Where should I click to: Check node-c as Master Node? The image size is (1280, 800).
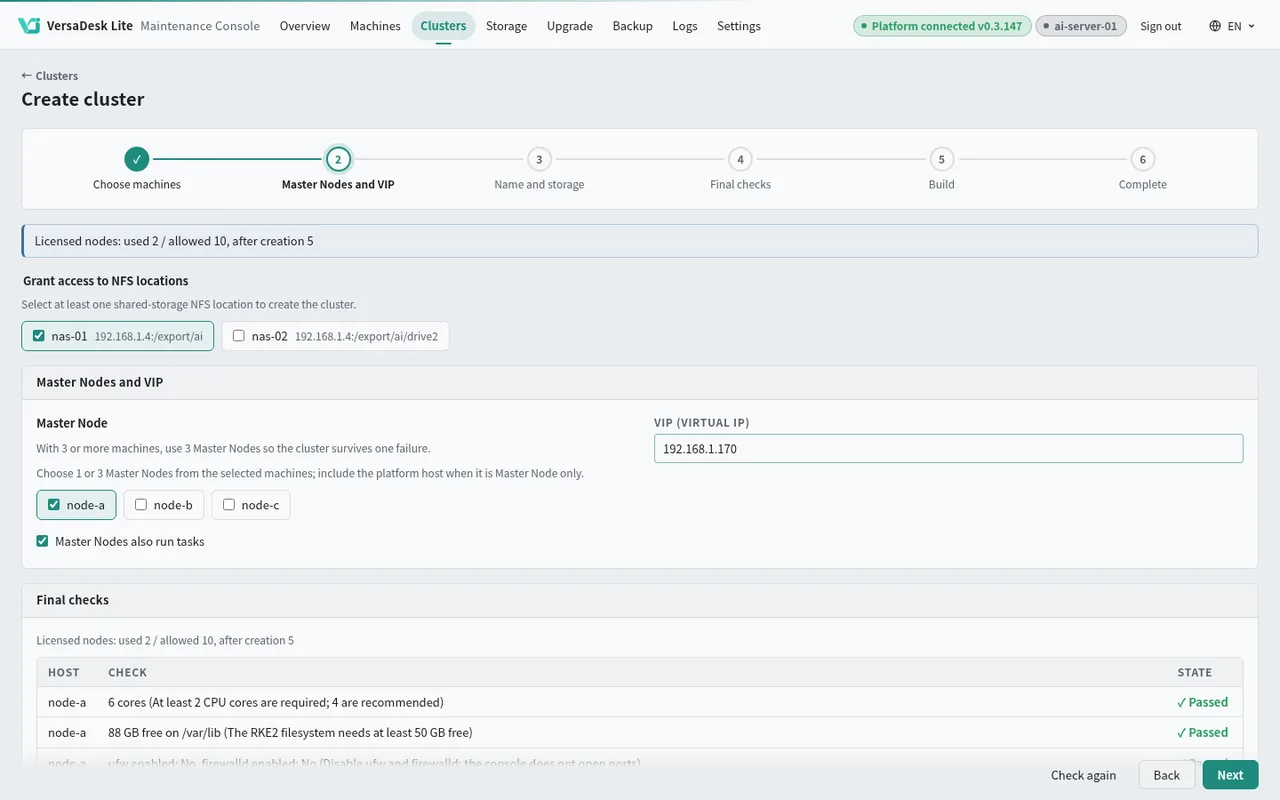pyautogui.click(x=229, y=505)
